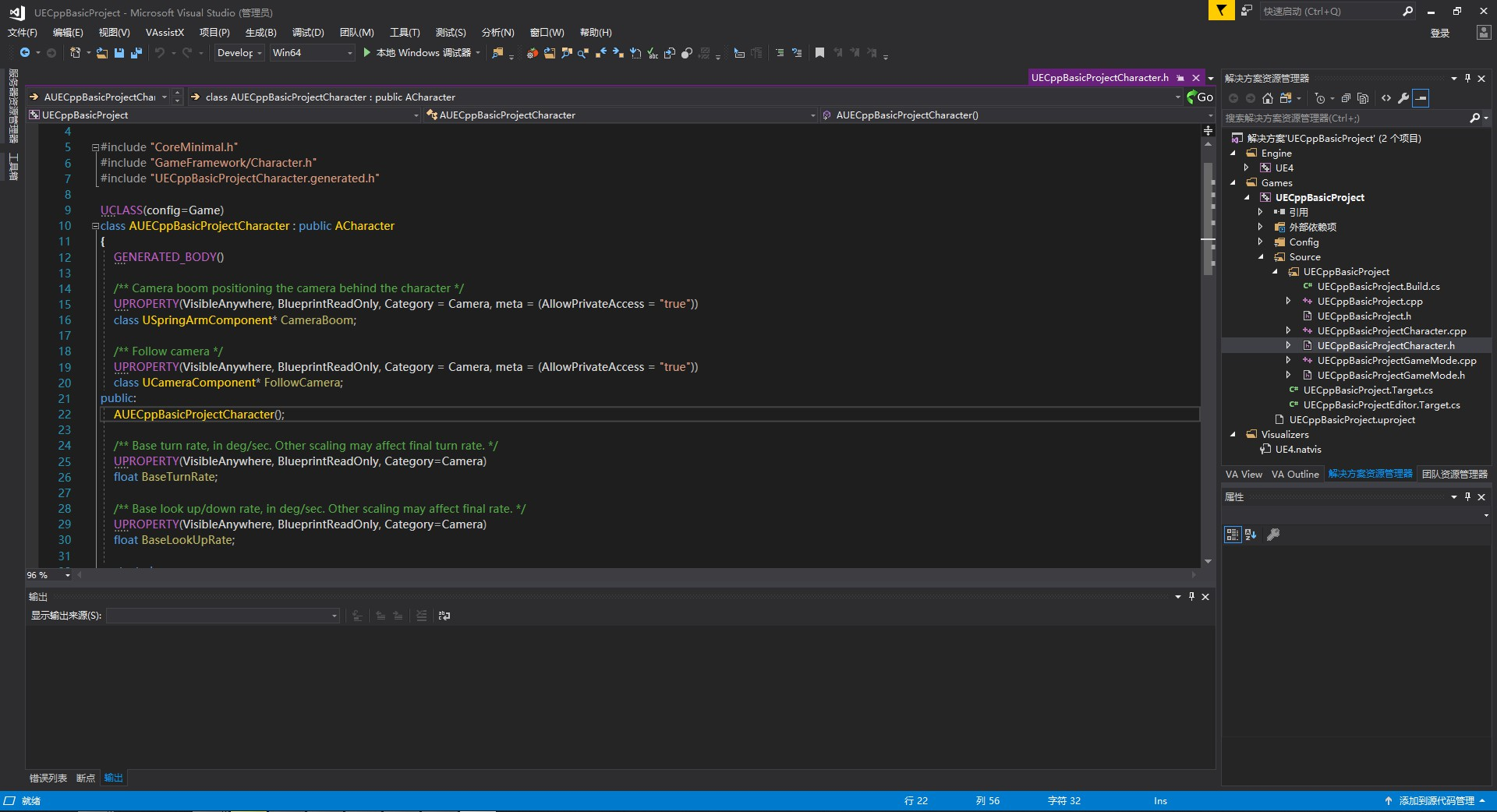
Task: Select UE4.natvis in Visualizers
Action: click(1298, 449)
